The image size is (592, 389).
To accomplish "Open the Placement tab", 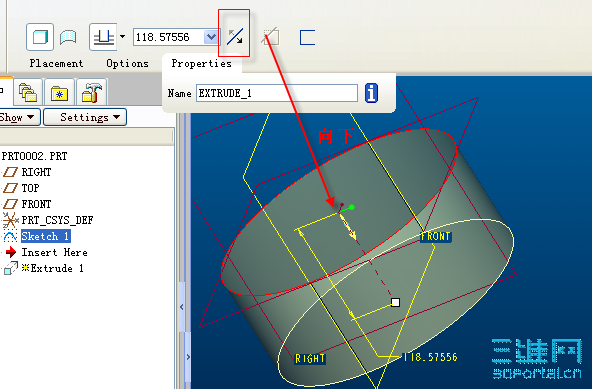I will click(x=57, y=63).
